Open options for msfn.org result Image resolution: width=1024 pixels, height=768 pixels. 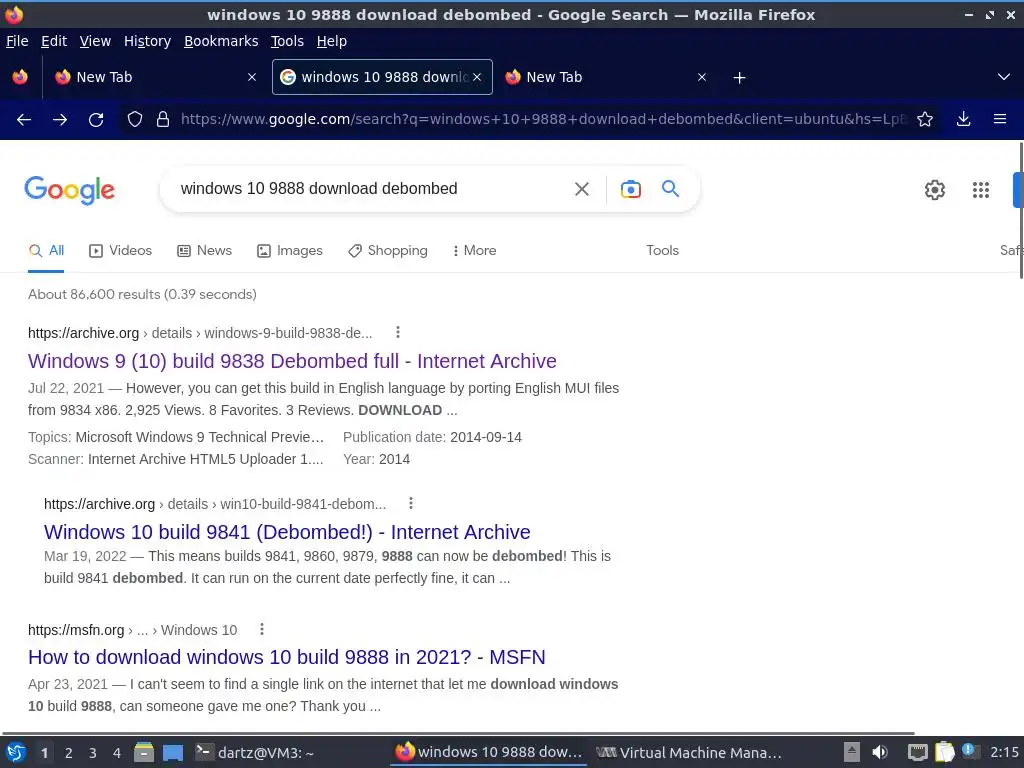tap(262, 629)
